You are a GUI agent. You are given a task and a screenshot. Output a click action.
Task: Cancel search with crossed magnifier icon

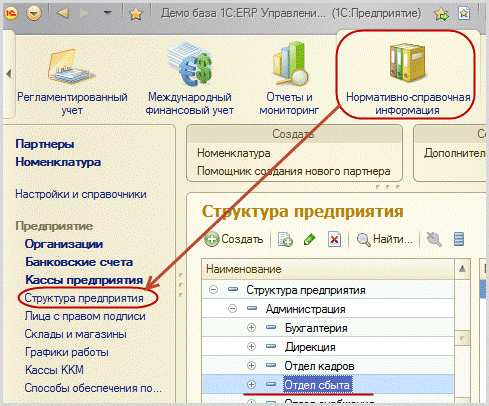coord(434,239)
